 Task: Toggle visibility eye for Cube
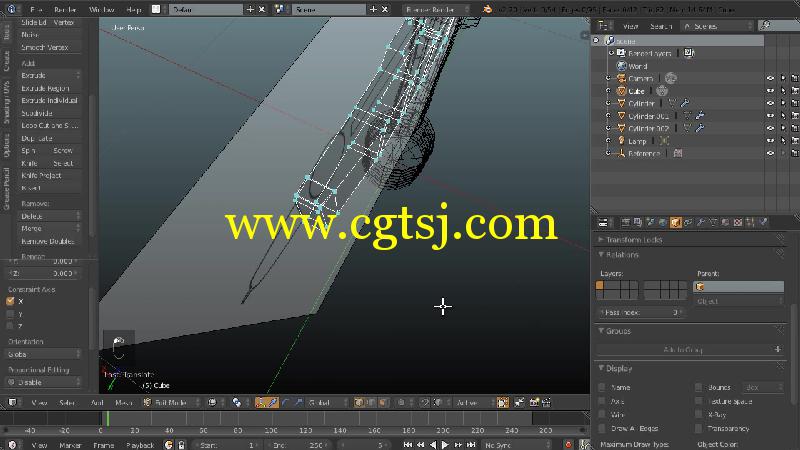[x=770, y=91]
